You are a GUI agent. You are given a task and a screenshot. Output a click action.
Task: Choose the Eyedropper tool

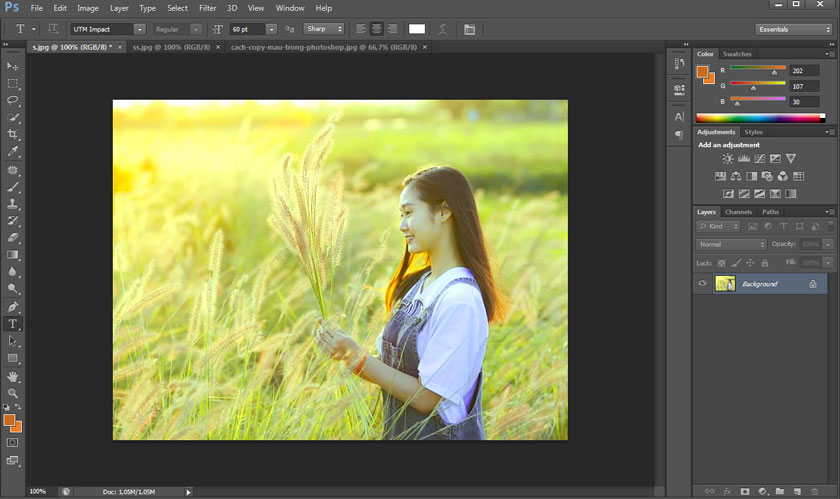tap(13, 152)
